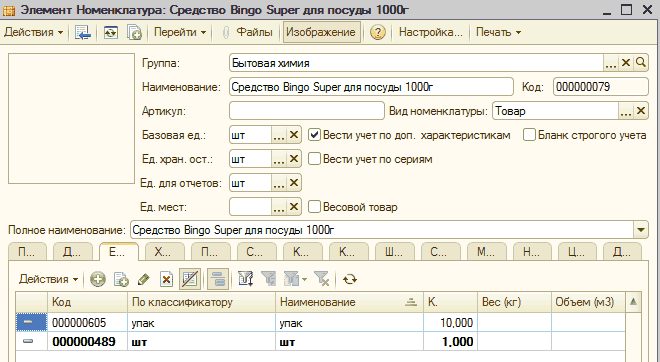The image size is (660, 362).
Task: Open the units panel Действия menu
Action: tap(48, 279)
